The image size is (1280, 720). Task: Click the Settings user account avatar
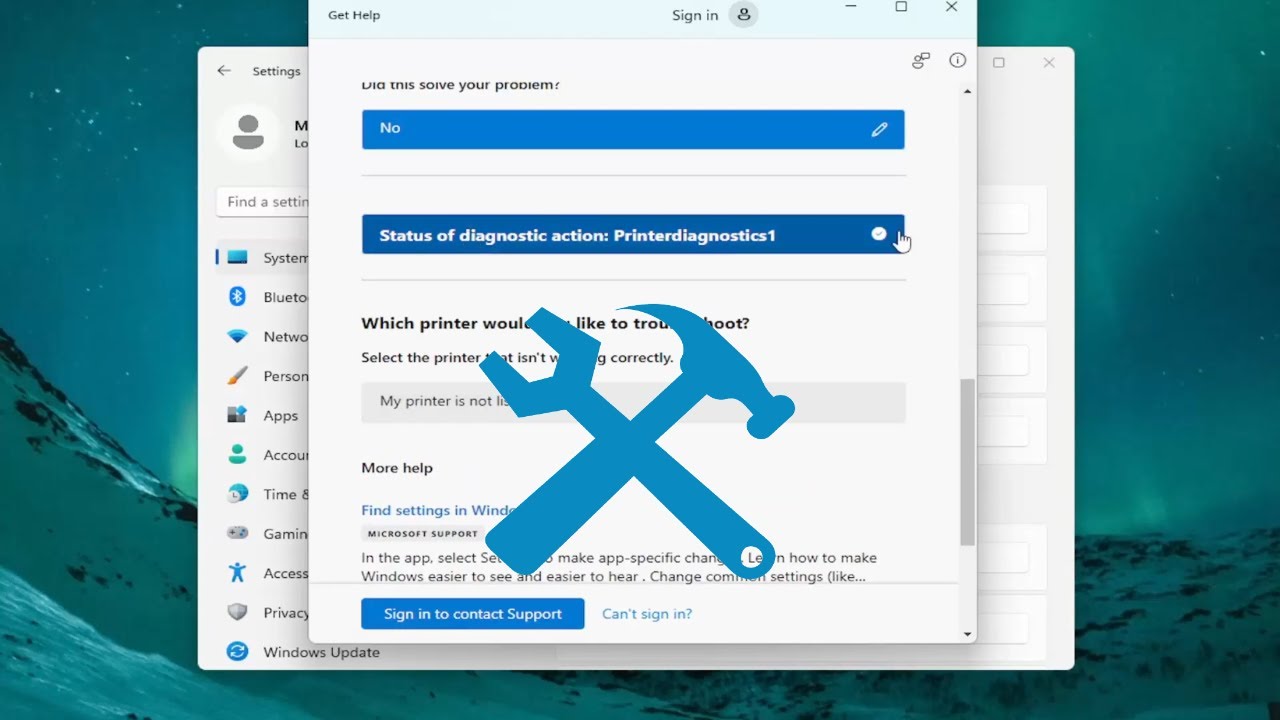(248, 132)
